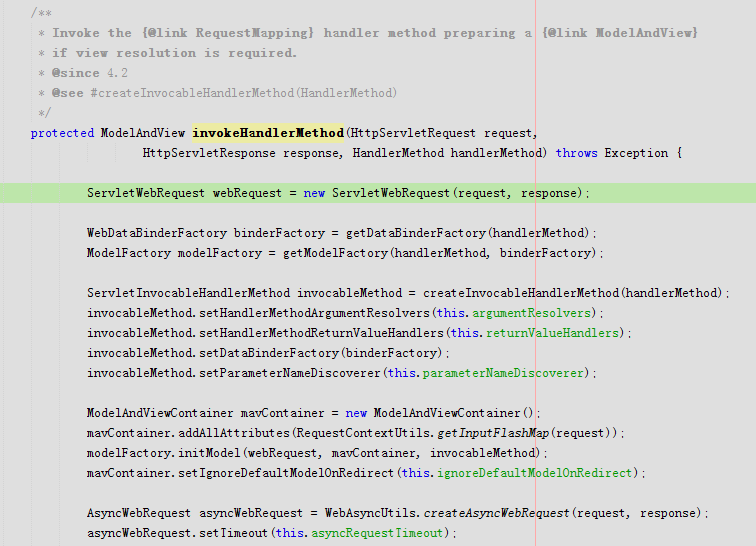Click 'HandlerMethod handlerMethod)' parameter
The width and height of the screenshot is (756, 546).
point(450,153)
